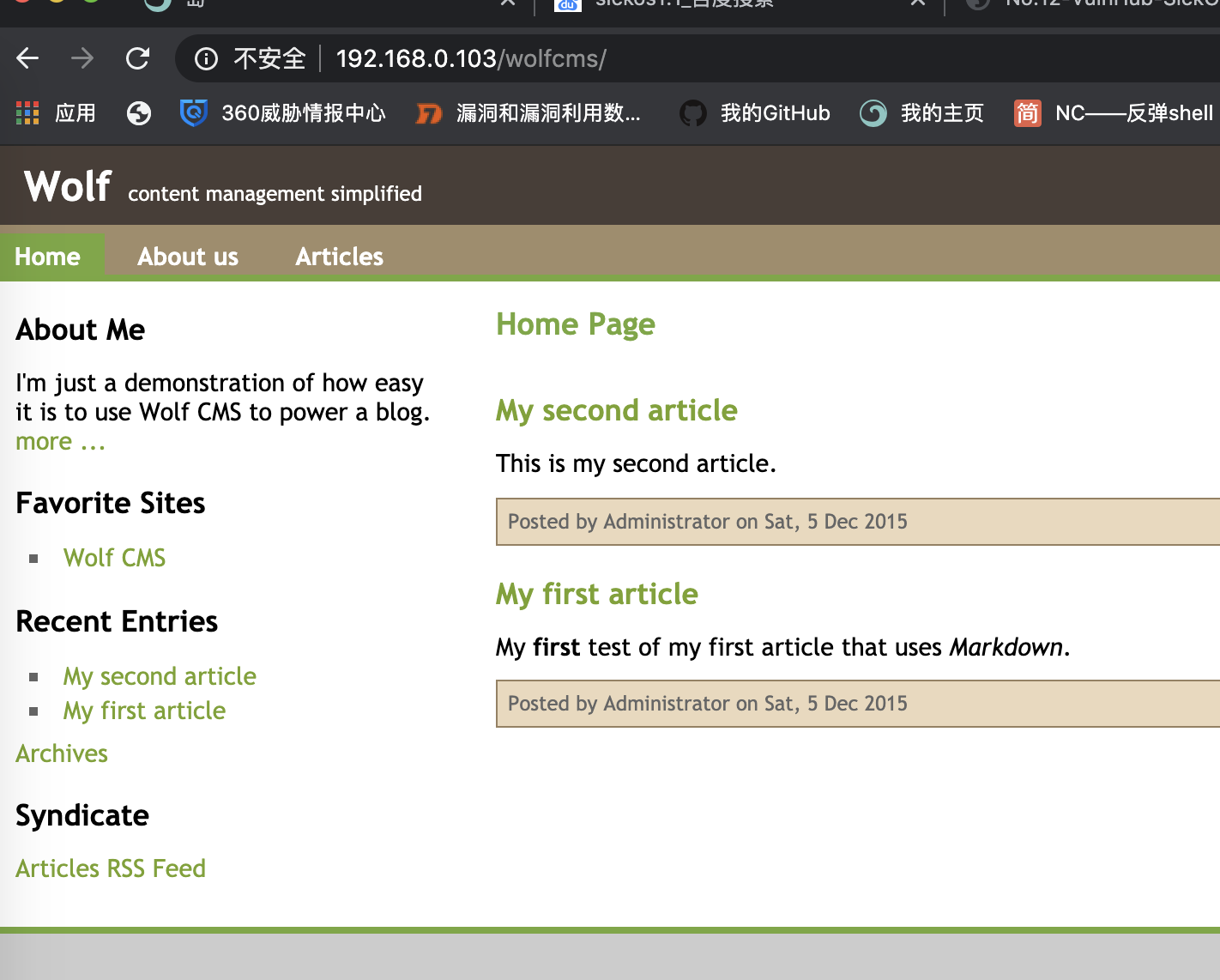Click the site security info icon

pyautogui.click(x=206, y=58)
